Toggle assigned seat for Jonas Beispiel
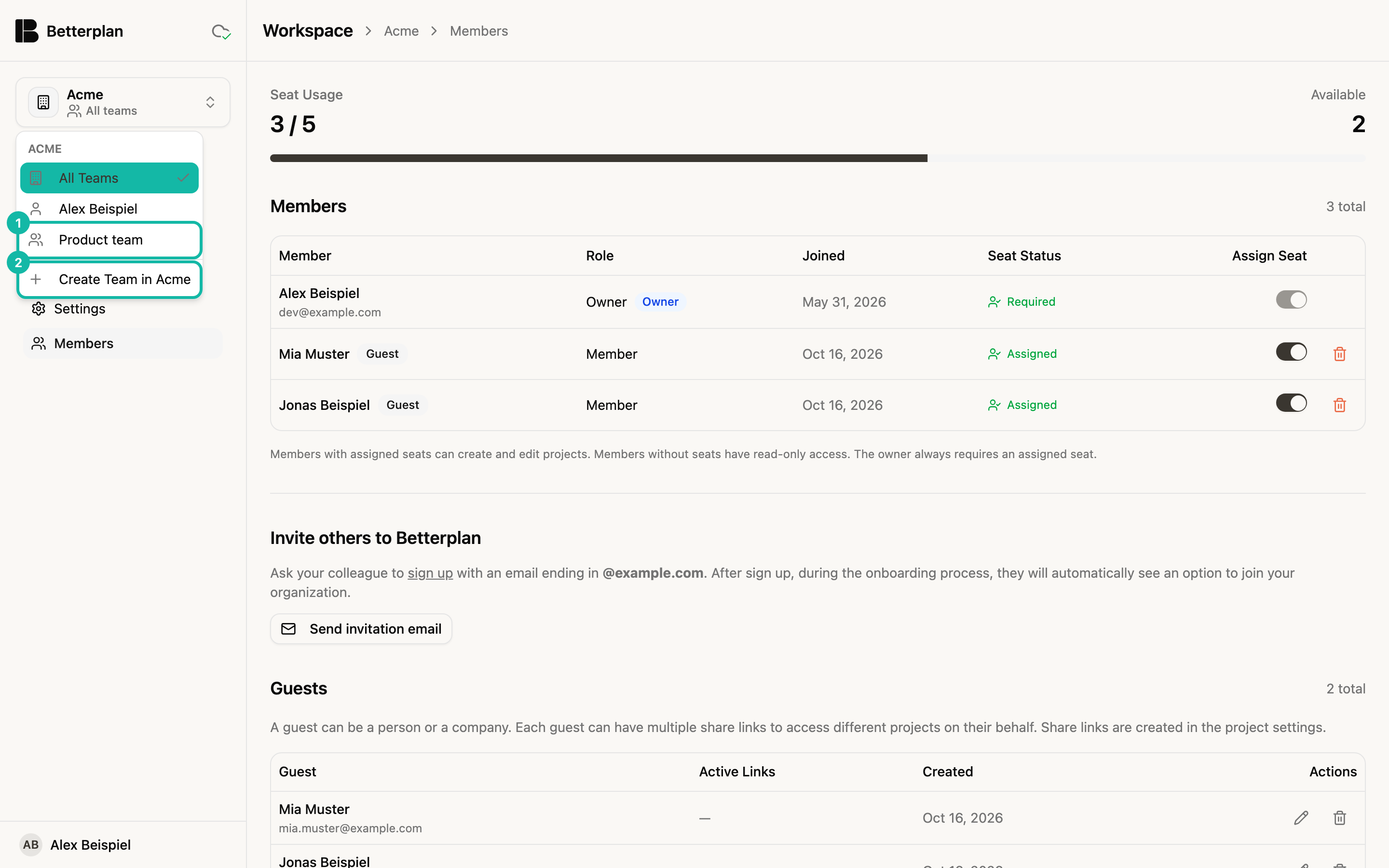Viewport: 1389px width, 868px height. click(1291, 403)
